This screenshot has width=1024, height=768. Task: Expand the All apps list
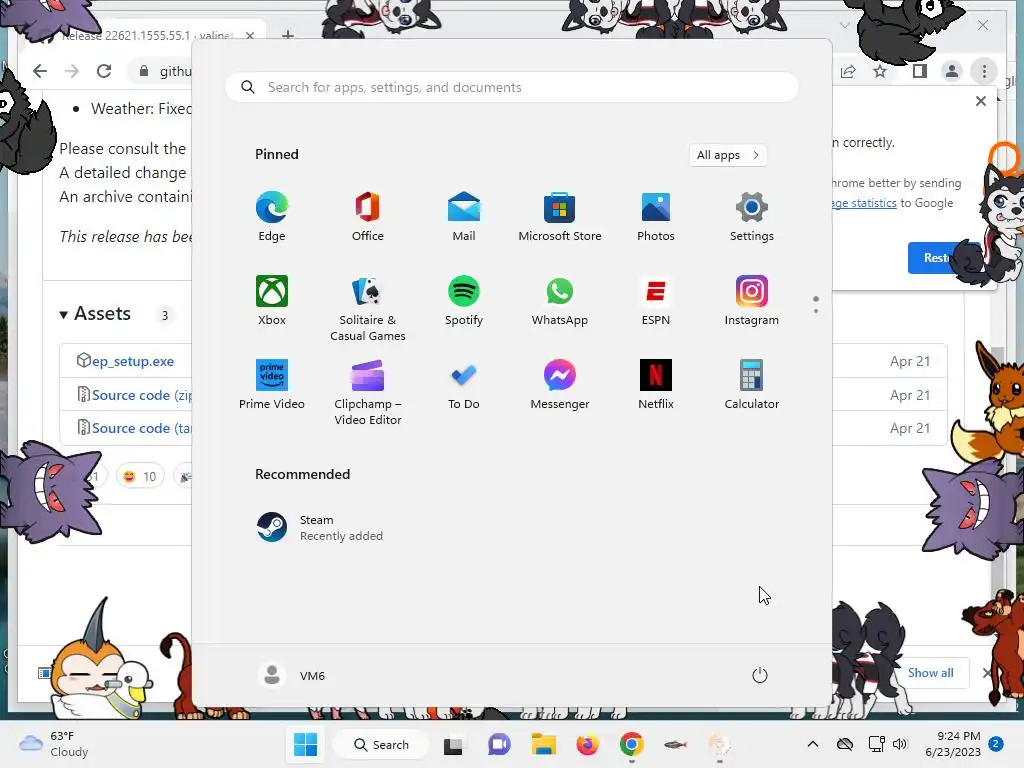[728, 155]
